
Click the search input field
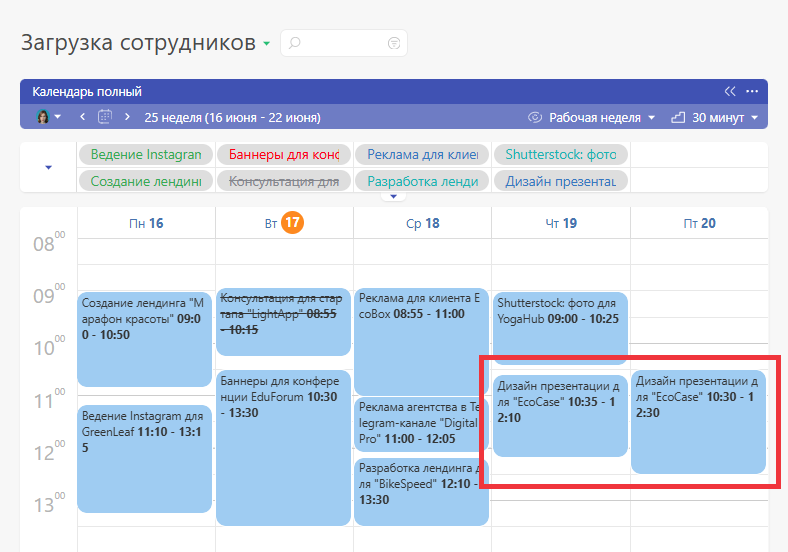click(x=344, y=43)
